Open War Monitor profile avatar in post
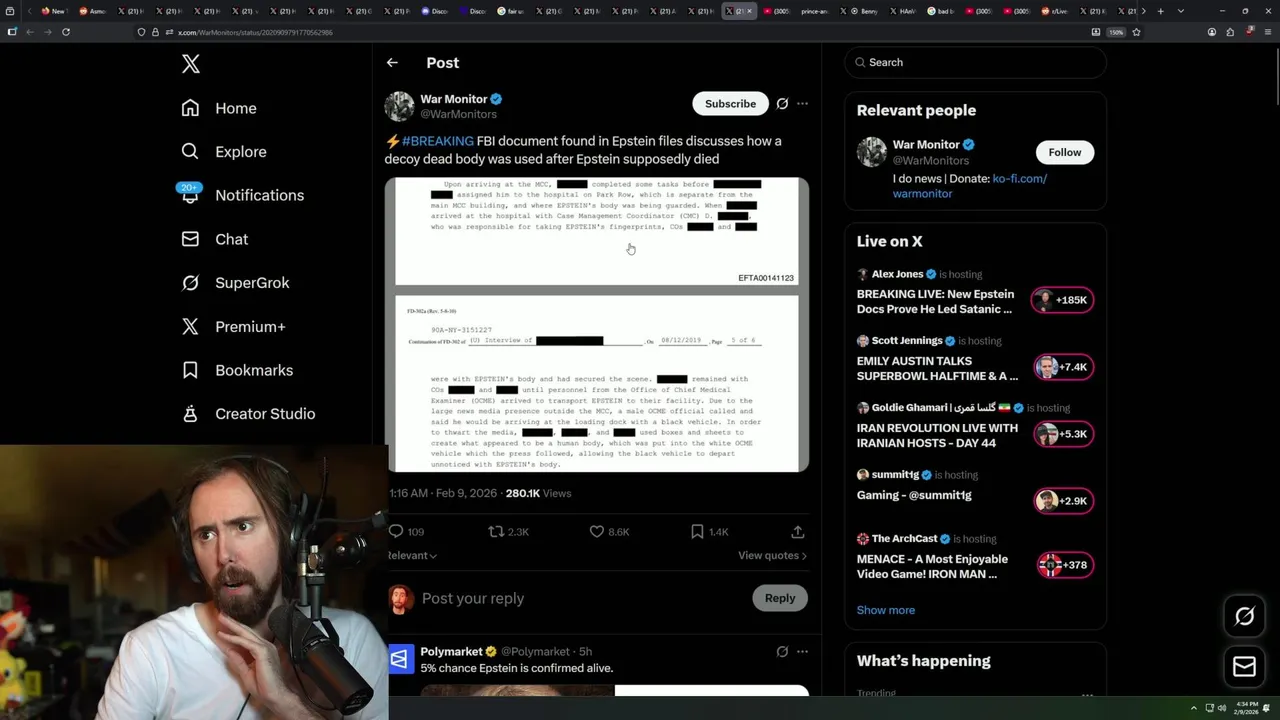 tap(399, 106)
